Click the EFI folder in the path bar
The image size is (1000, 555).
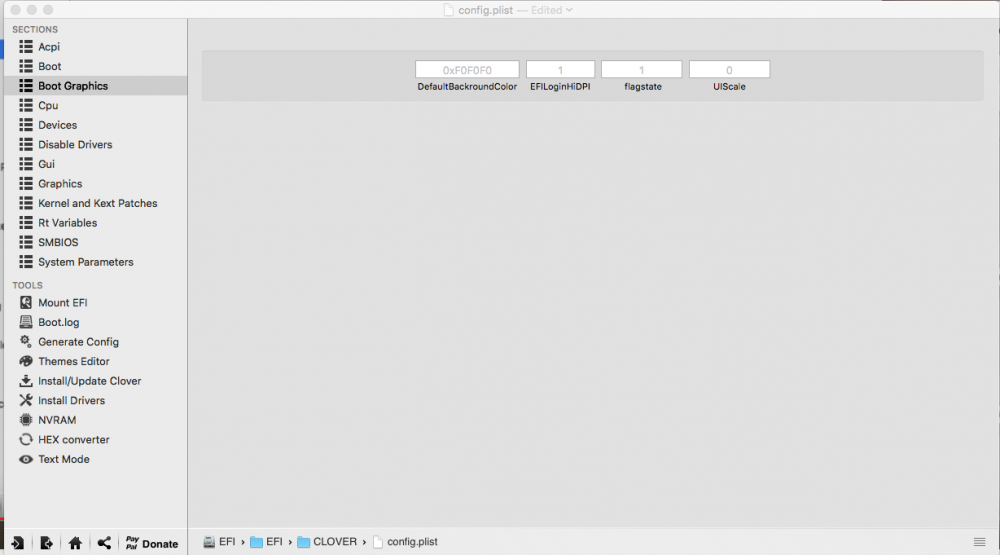[x=267, y=542]
